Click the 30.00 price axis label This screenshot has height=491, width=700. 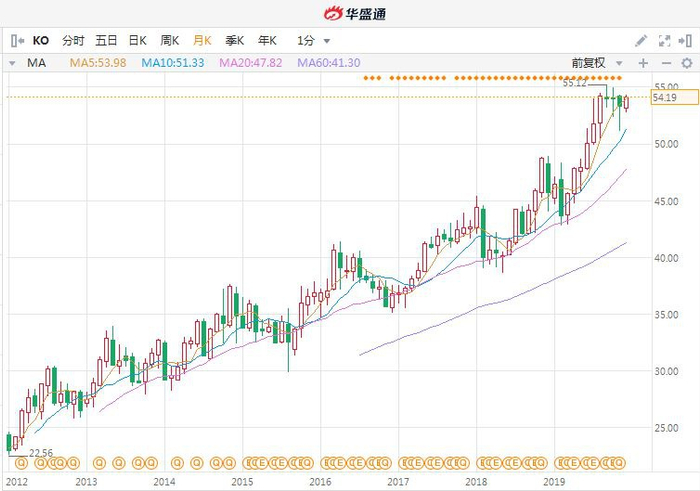666,371
